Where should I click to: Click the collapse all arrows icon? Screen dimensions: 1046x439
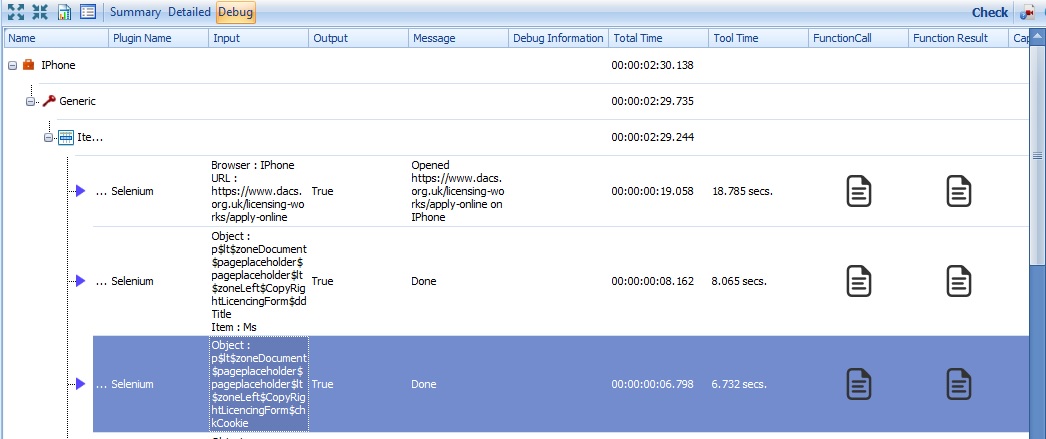[40, 11]
